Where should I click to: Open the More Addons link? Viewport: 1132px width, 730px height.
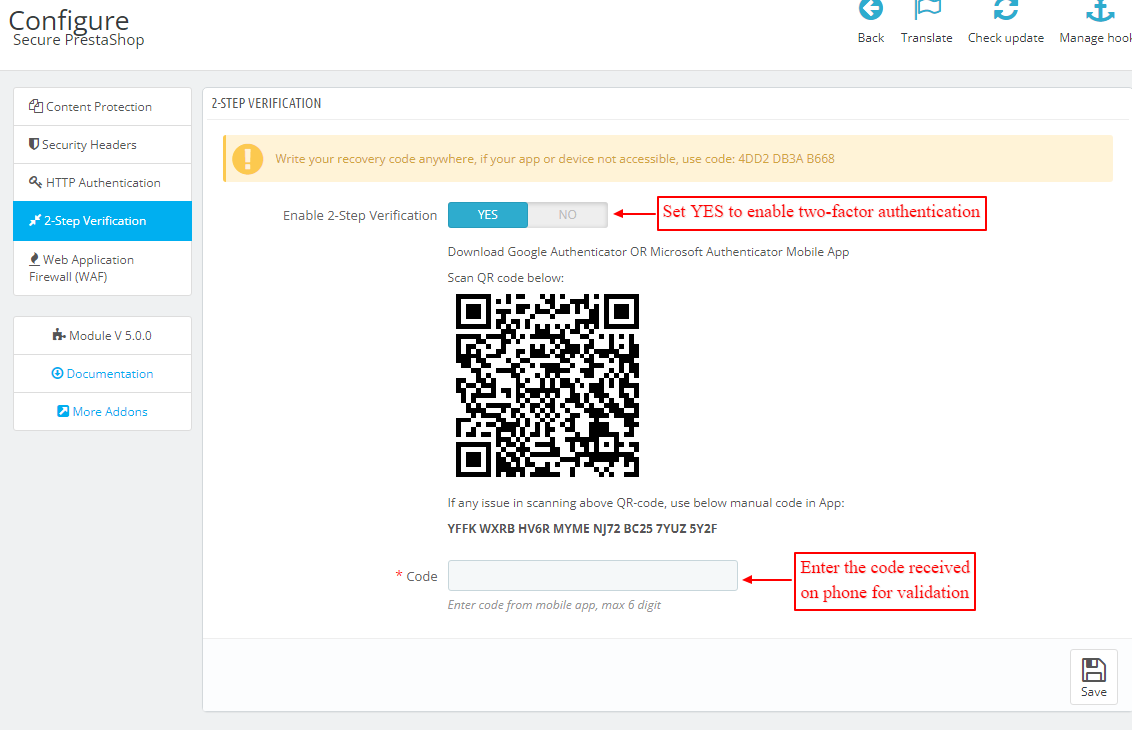pos(103,412)
